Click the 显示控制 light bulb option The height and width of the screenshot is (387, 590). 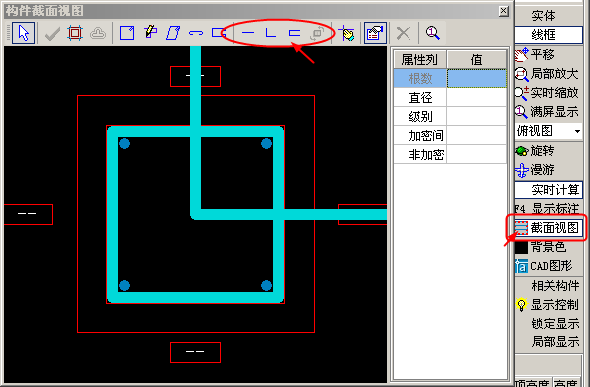pyautogui.click(x=547, y=305)
